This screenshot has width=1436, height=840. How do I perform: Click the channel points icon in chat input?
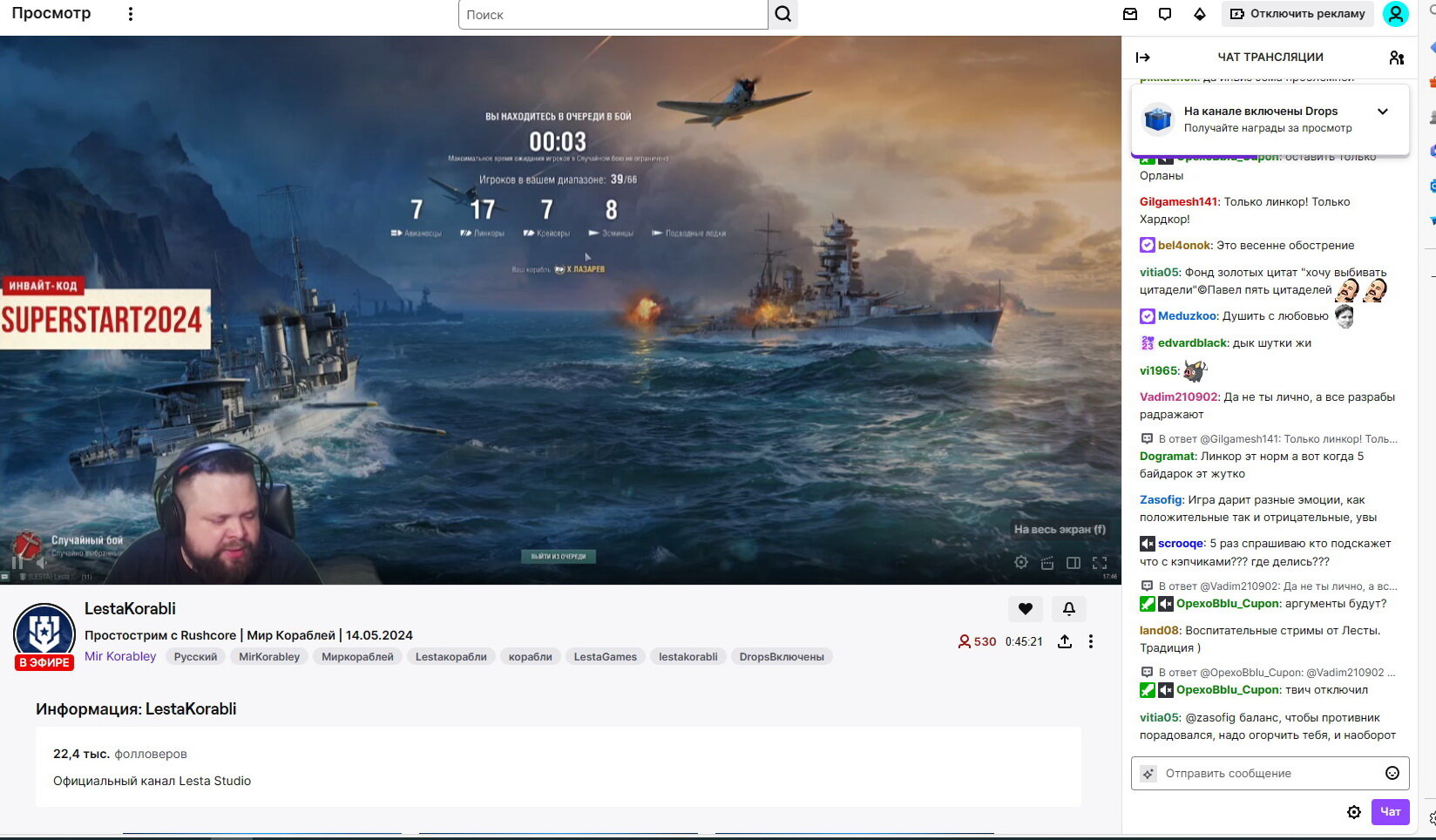tap(1148, 774)
